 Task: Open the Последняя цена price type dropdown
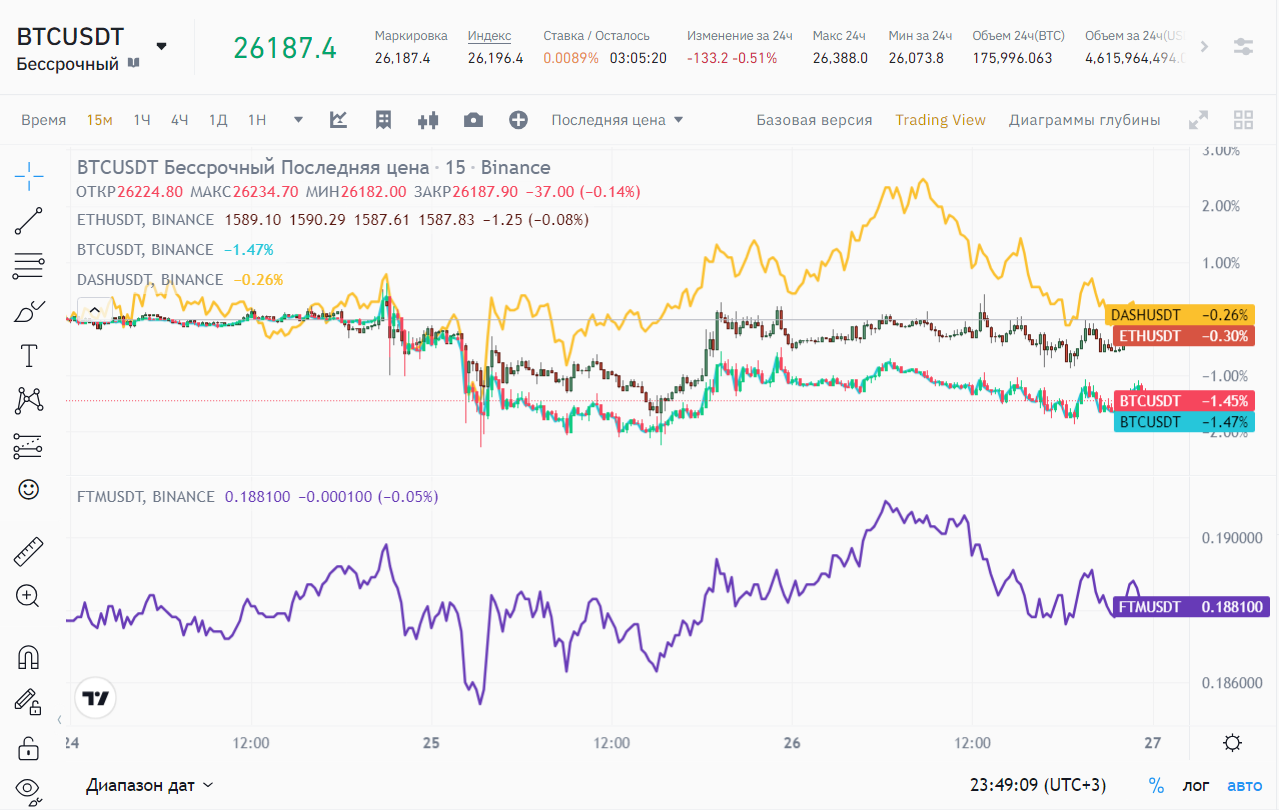[617, 120]
